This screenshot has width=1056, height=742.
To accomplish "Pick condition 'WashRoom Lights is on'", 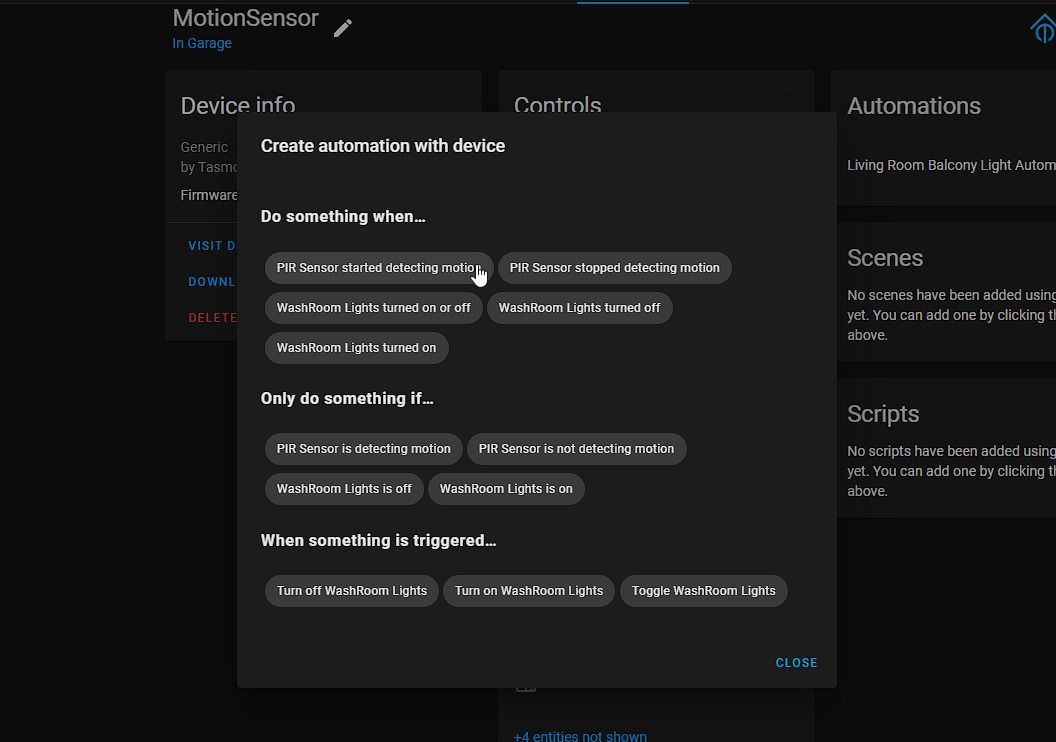I will (x=506, y=489).
